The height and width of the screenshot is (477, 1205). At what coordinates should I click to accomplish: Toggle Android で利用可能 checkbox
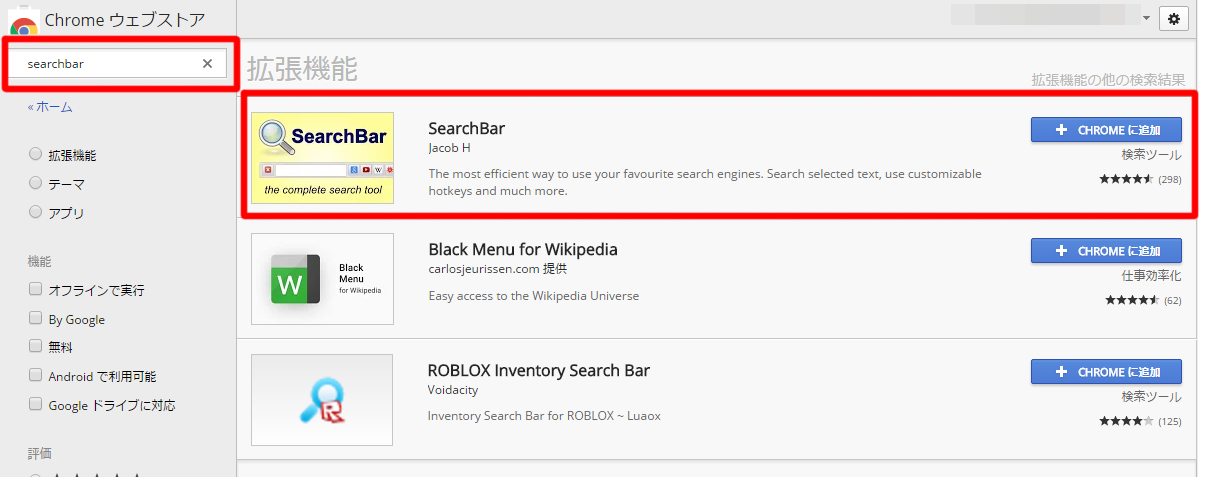tap(36, 376)
